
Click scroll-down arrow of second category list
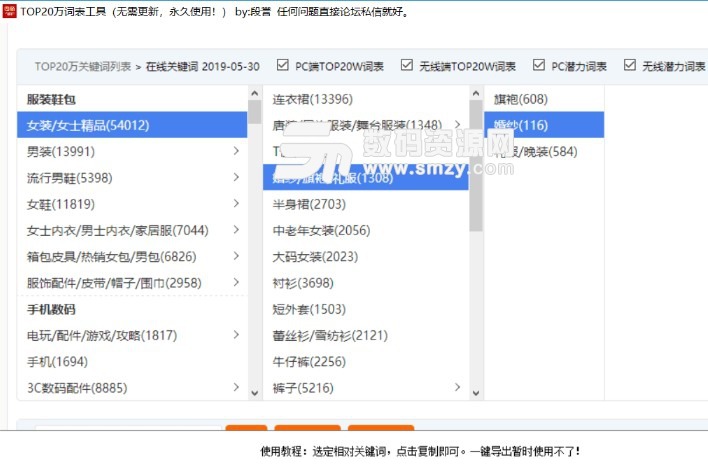point(476,390)
